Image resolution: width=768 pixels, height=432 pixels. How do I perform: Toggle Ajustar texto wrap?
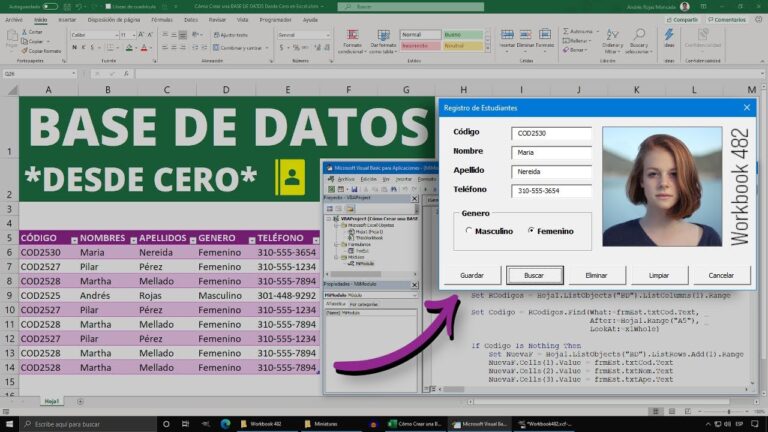coord(231,35)
